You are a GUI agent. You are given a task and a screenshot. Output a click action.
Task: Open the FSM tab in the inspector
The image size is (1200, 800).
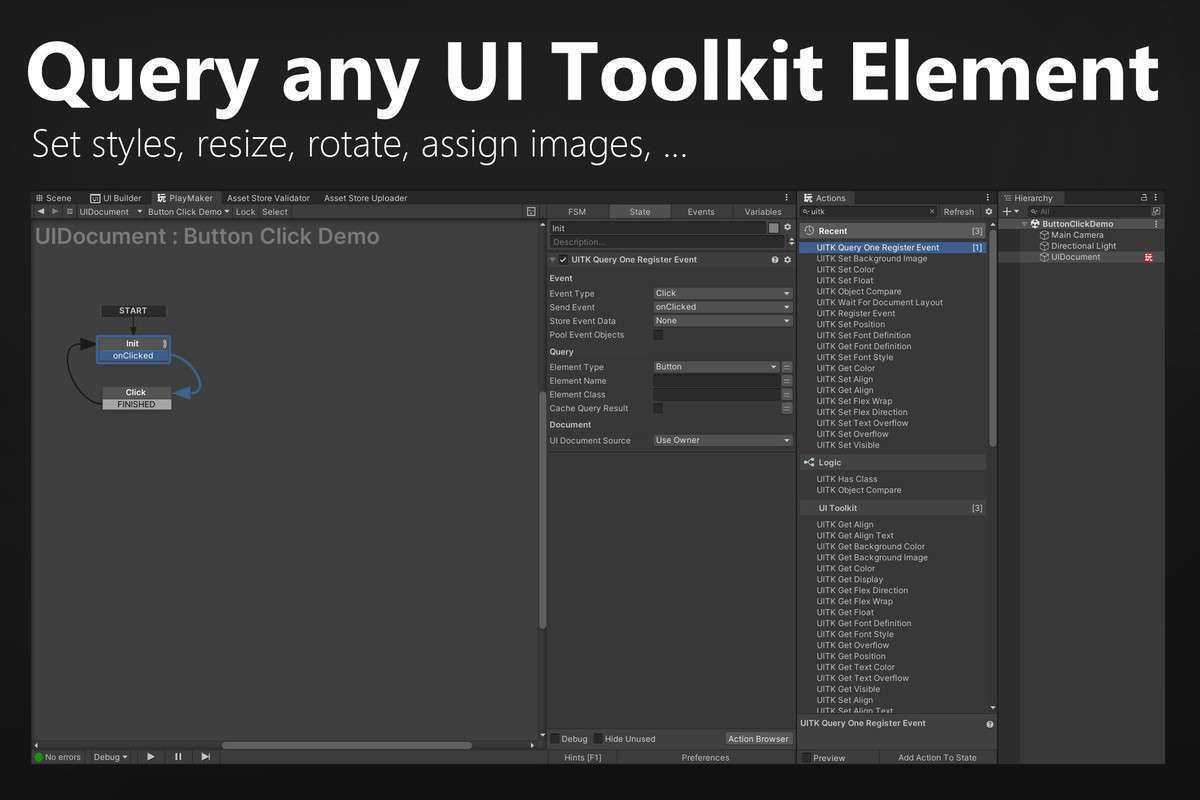[577, 212]
